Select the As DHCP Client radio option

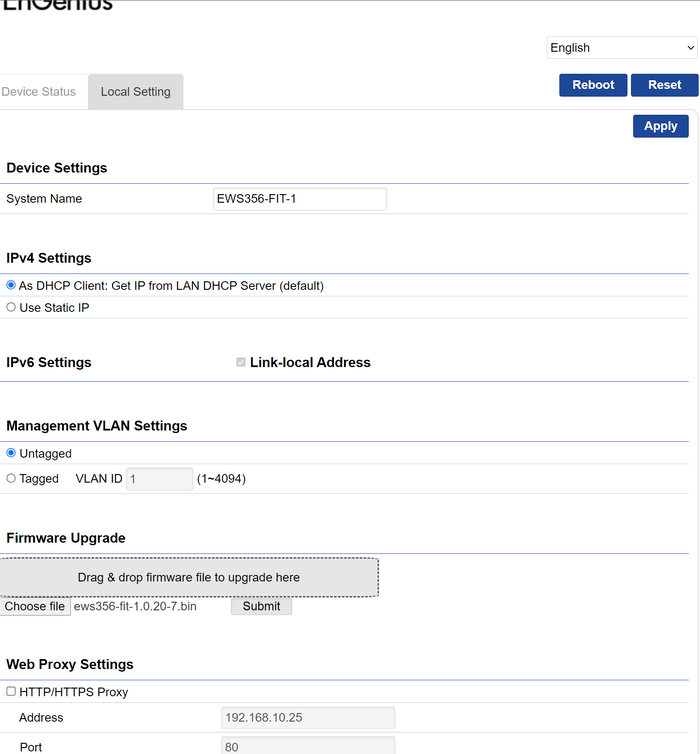coord(11,286)
